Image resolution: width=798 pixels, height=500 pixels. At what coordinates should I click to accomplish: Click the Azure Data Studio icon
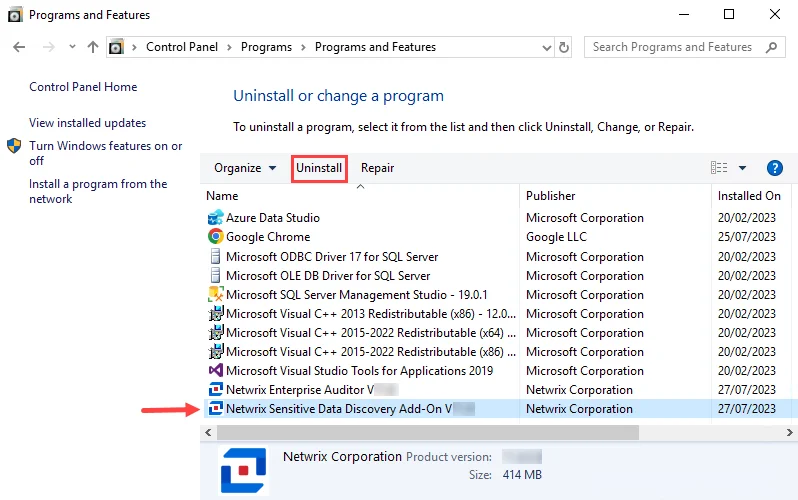click(x=216, y=217)
